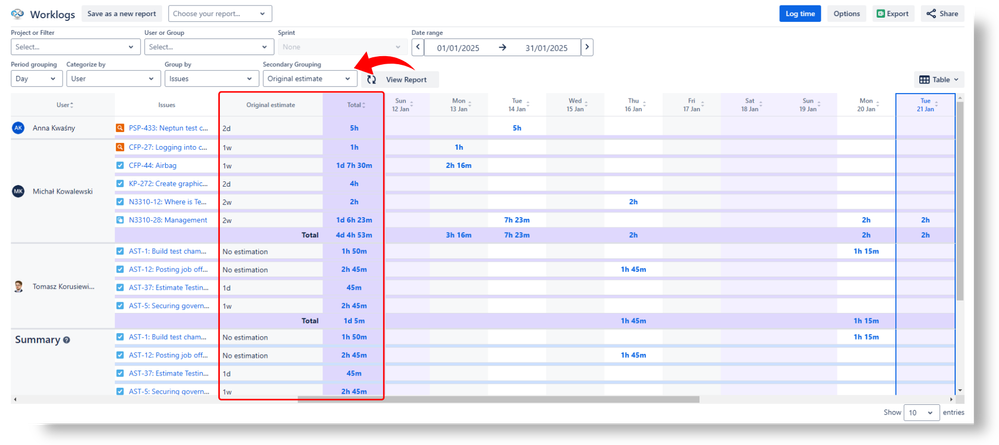Open the Period grouping Day dropdown

[36, 79]
